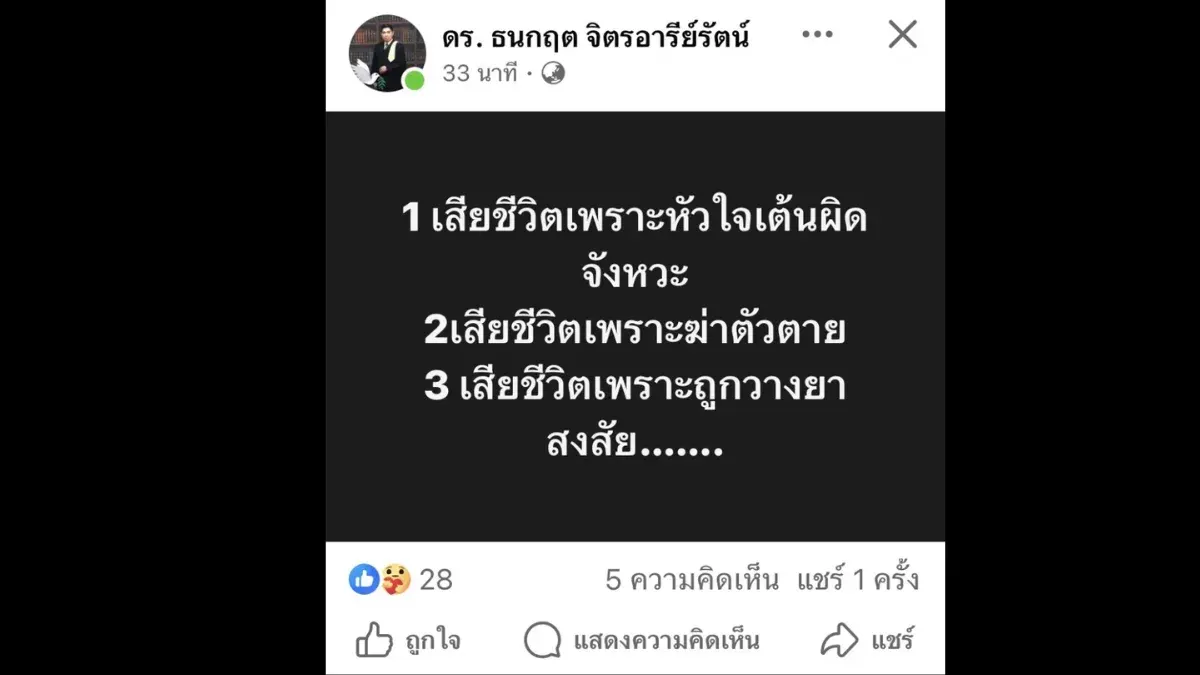This screenshot has width=1200, height=675.
Task: Open ดร. ธนกฤต จิตรอารีย์รัตน์ profile name link
Action: (x=596, y=38)
